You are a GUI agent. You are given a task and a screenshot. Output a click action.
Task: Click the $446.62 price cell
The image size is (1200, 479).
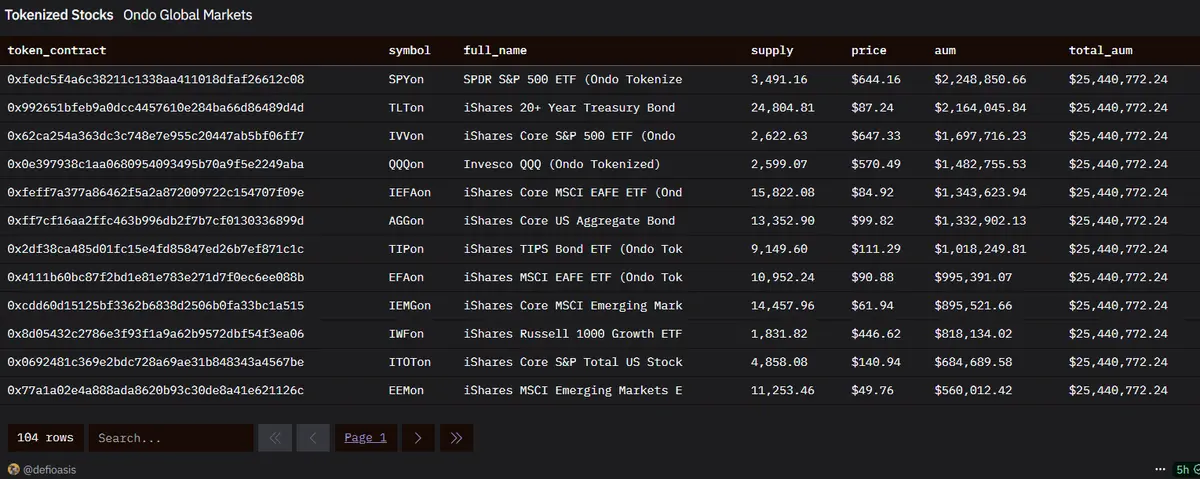click(876, 334)
